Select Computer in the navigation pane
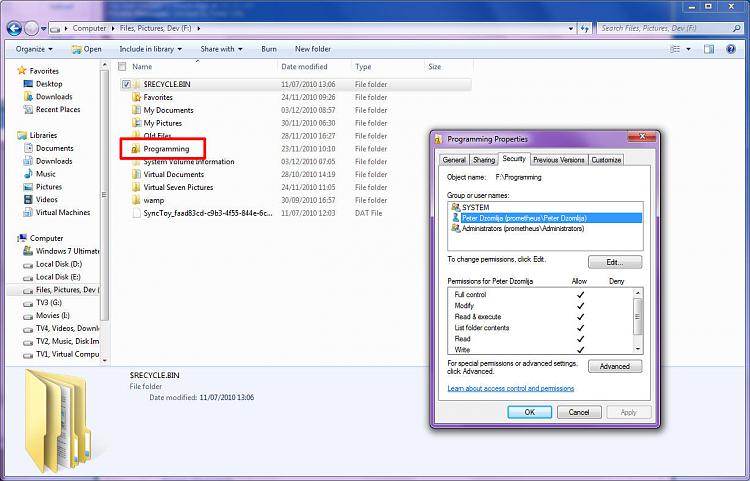750x481 pixels. point(46,238)
